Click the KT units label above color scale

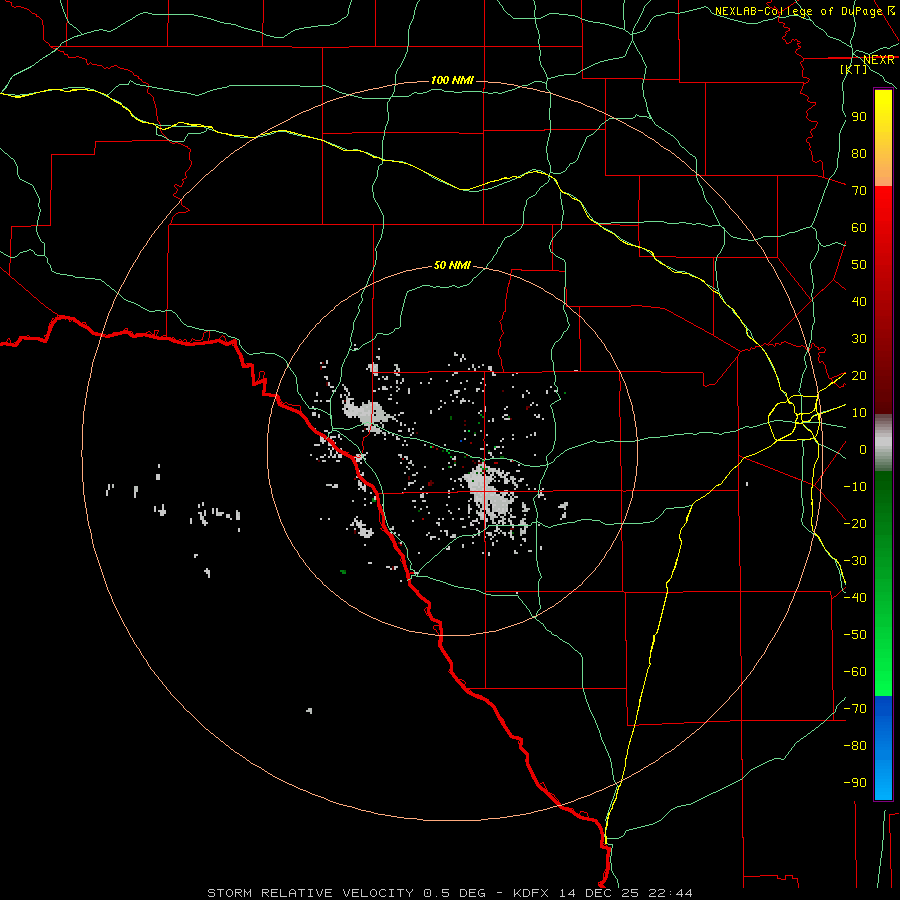coord(854,69)
